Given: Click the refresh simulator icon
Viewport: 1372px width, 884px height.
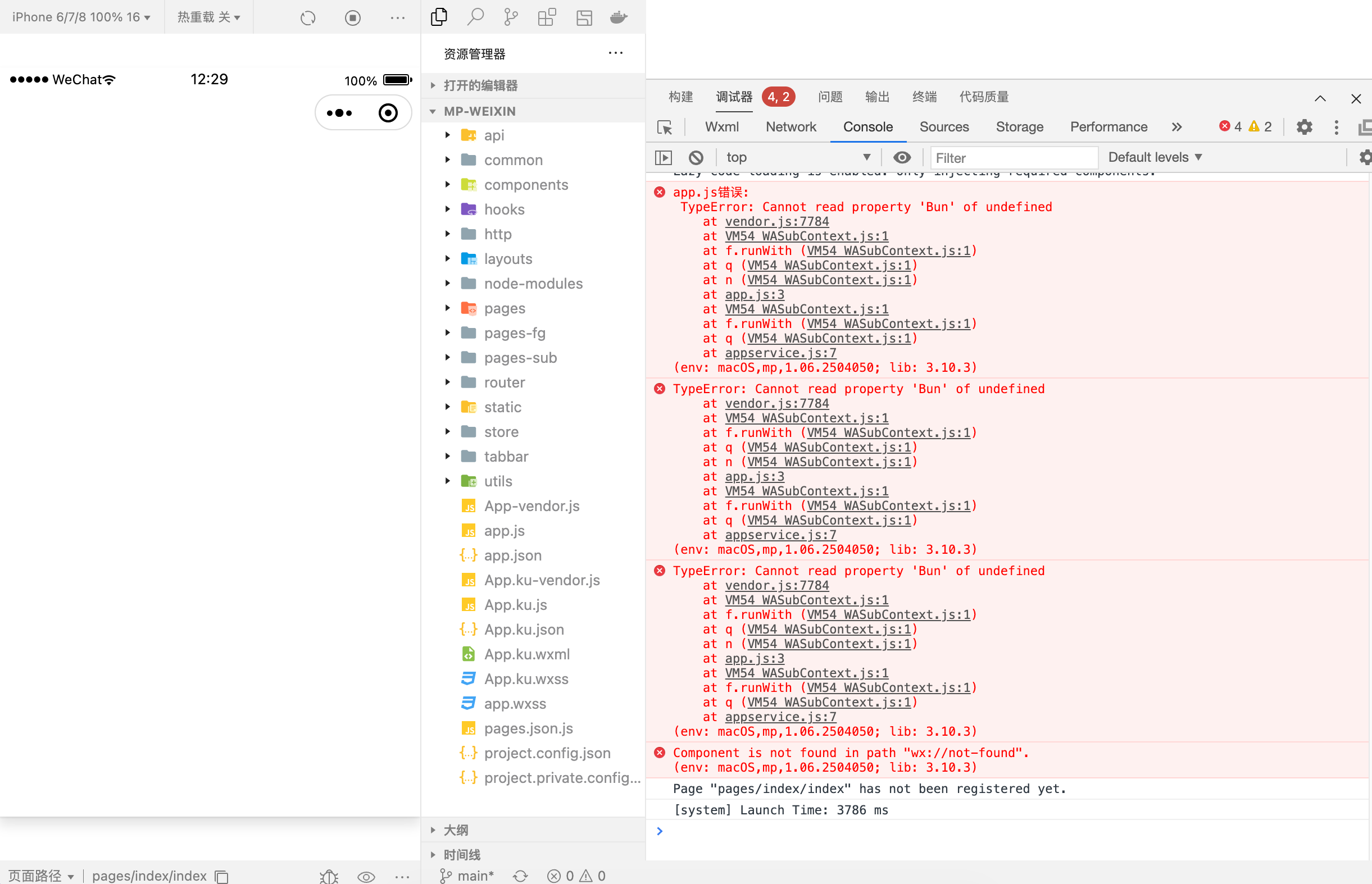Looking at the screenshot, I should coord(308,18).
